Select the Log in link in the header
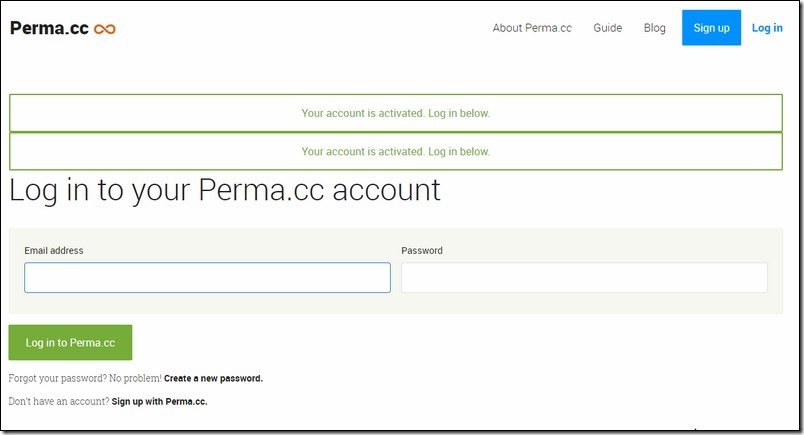The width and height of the screenshot is (804, 435). coord(767,28)
